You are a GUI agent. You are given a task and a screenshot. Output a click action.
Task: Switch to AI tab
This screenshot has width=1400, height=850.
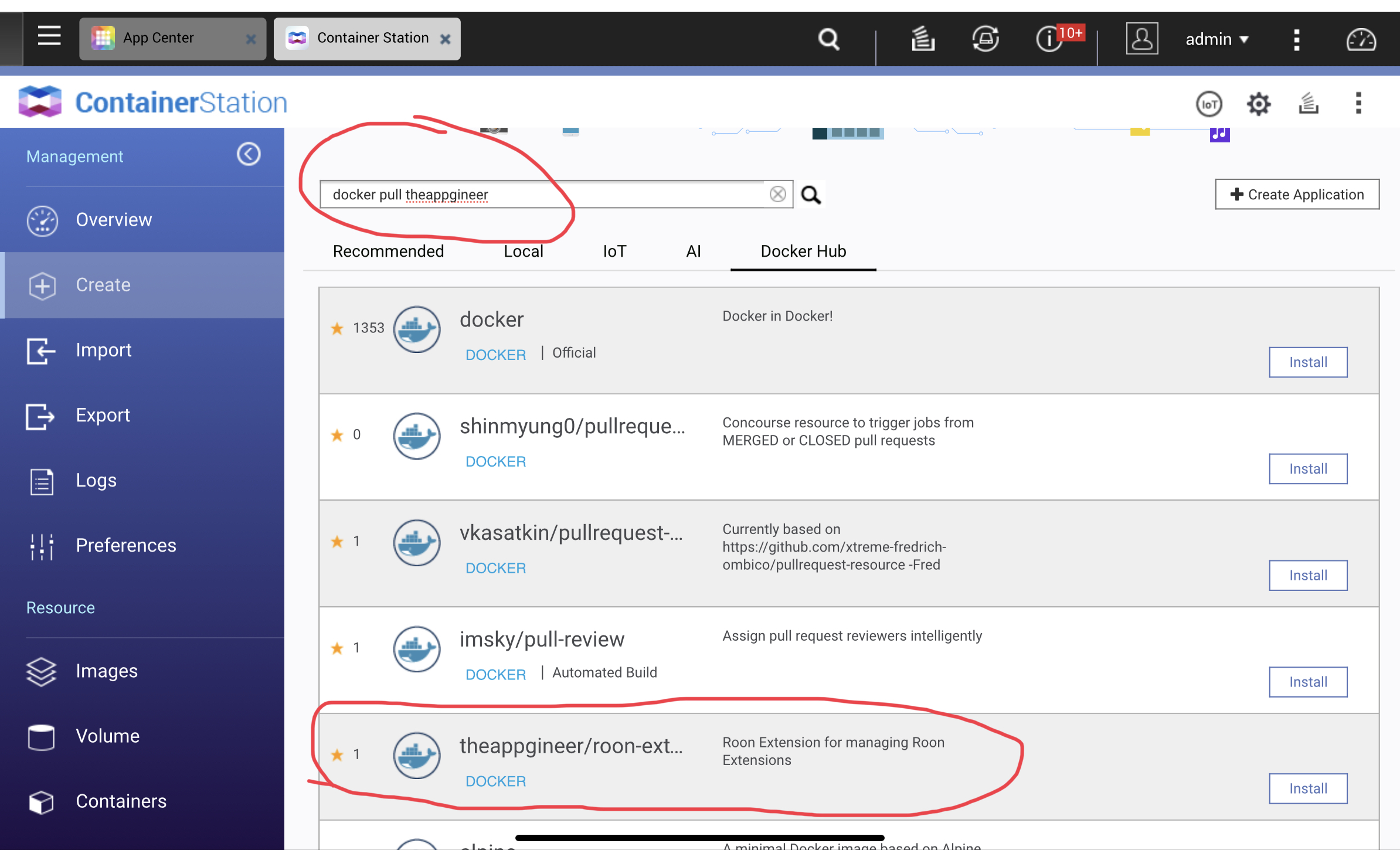click(693, 251)
